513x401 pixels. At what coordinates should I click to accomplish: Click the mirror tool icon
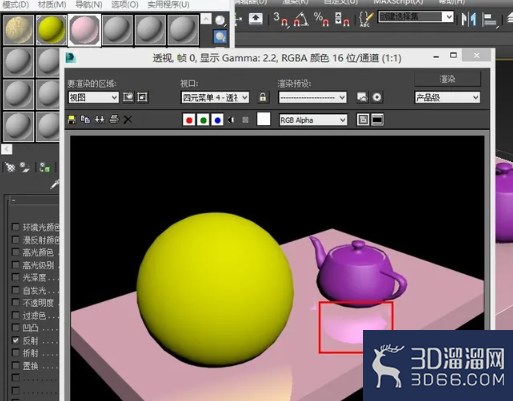[469, 19]
